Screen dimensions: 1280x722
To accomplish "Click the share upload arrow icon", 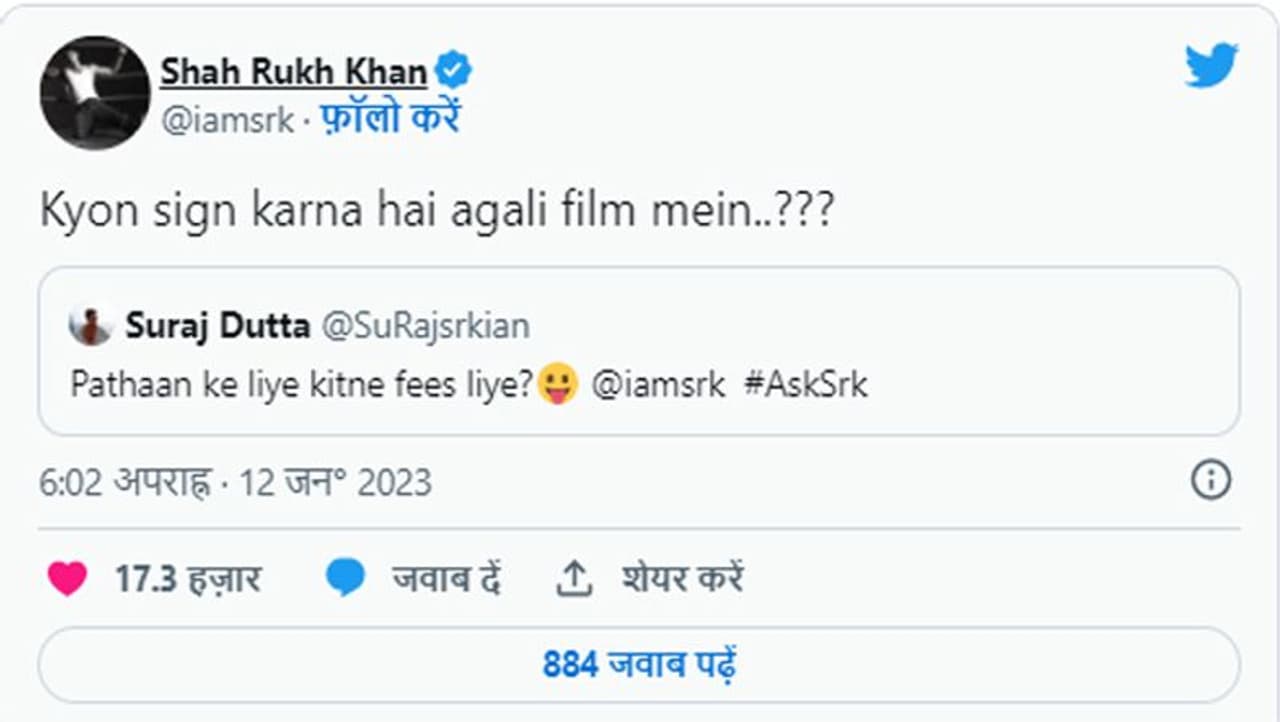I will tap(574, 580).
